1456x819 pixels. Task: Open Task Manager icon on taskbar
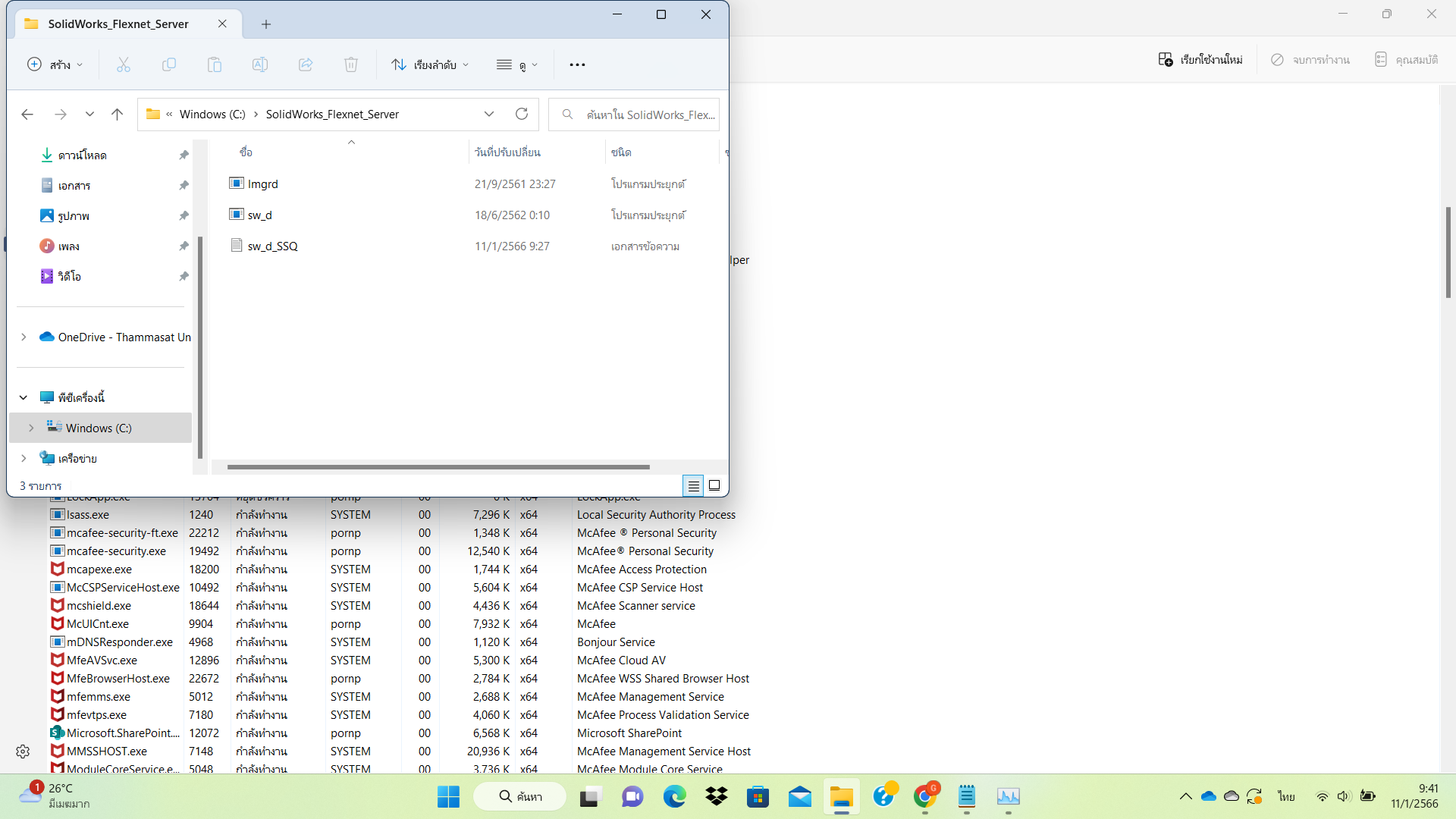[x=1008, y=797]
